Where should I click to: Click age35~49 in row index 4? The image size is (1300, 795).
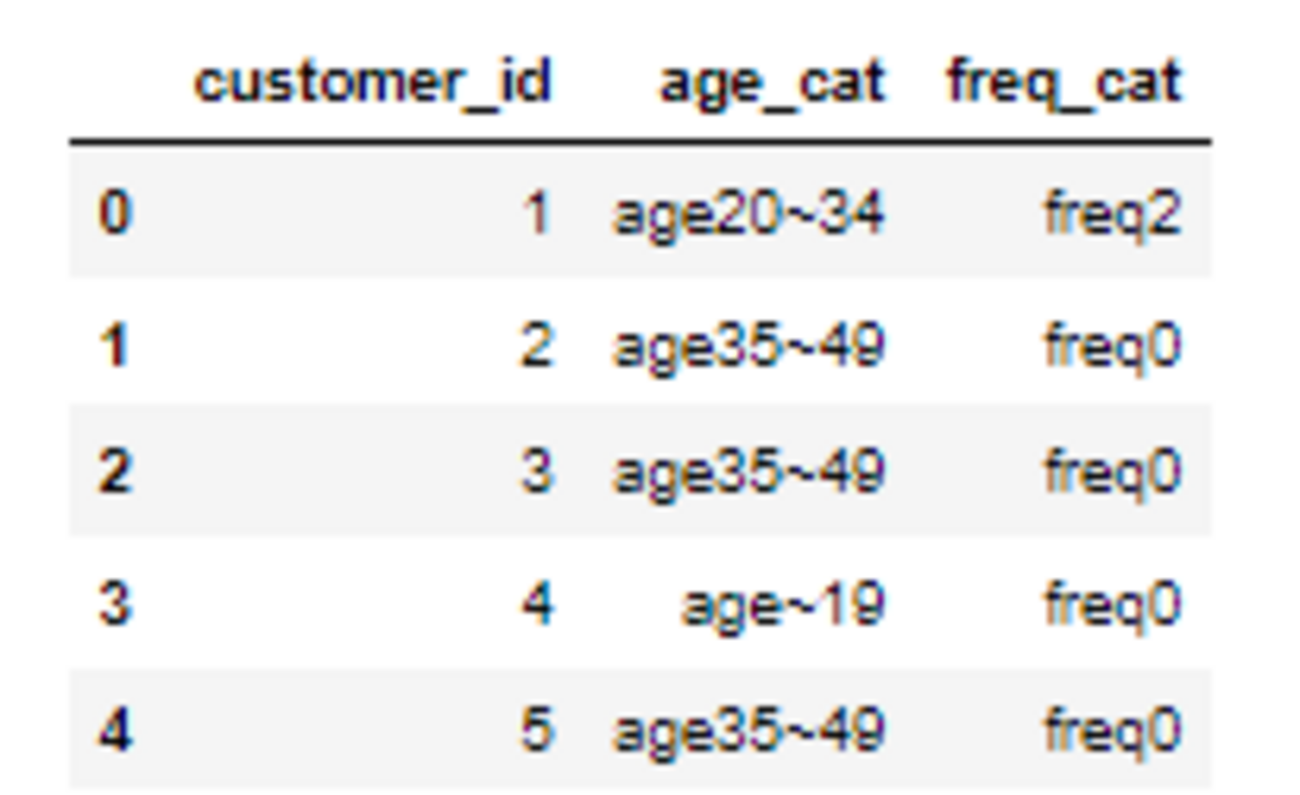[x=749, y=730]
